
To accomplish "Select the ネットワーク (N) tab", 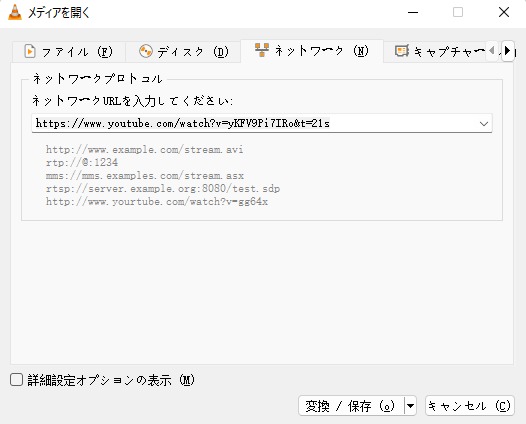I will pos(312,51).
